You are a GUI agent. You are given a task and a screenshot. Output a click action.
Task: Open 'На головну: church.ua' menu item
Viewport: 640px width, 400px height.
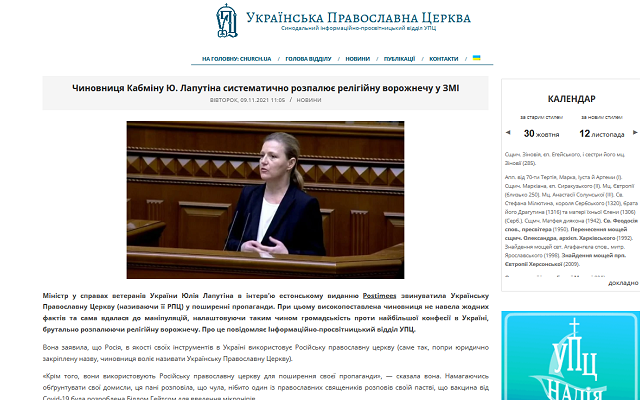(x=236, y=59)
